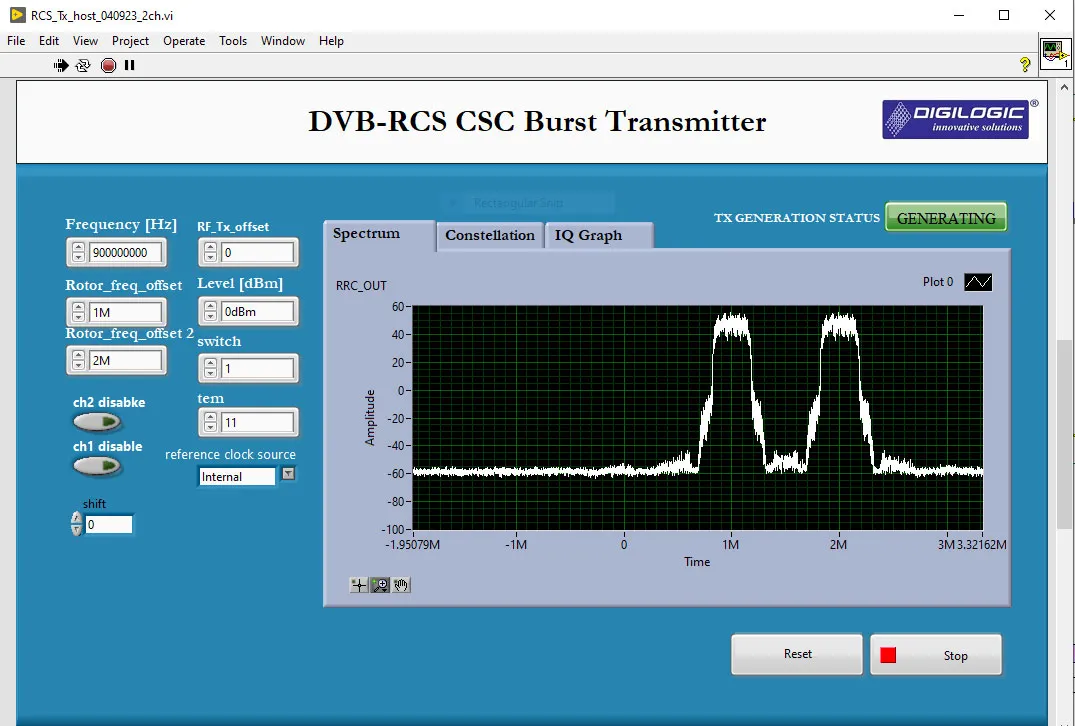The height and width of the screenshot is (726, 1075).
Task: Click the Level [dBm] input field
Action: 257,312
